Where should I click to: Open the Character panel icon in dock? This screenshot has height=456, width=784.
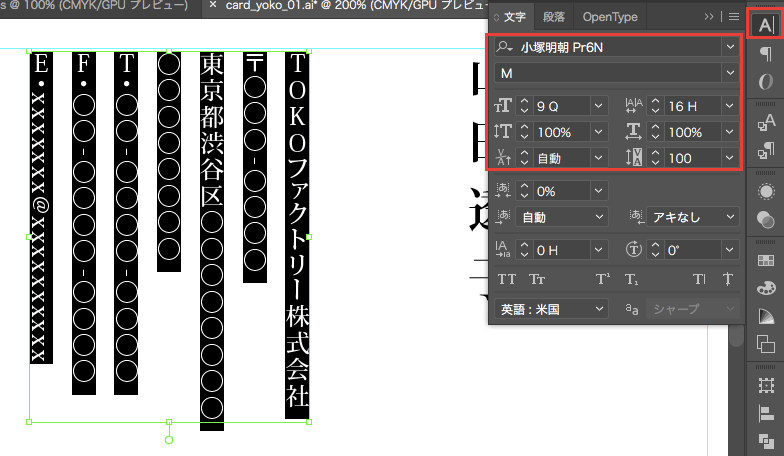click(x=765, y=24)
